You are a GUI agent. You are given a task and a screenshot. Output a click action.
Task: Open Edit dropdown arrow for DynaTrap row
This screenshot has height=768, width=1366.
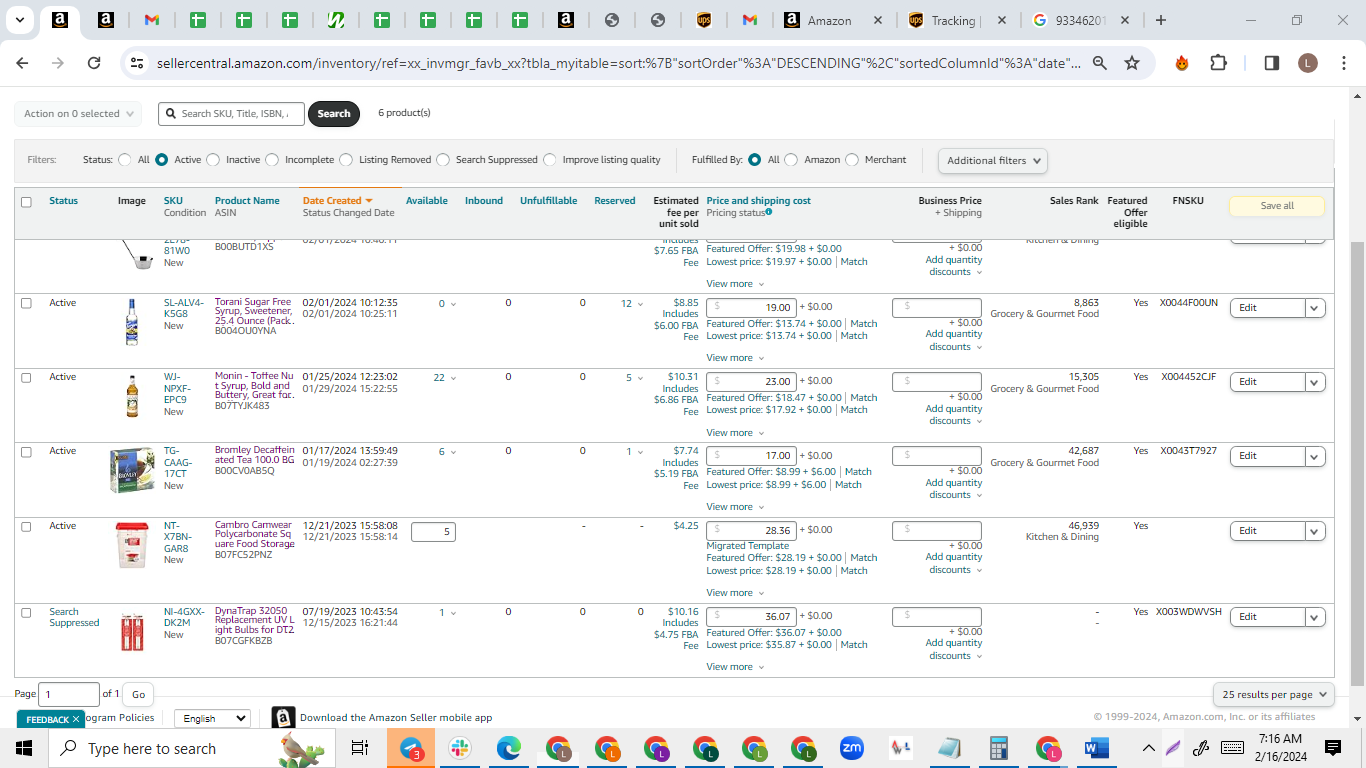[1315, 617]
